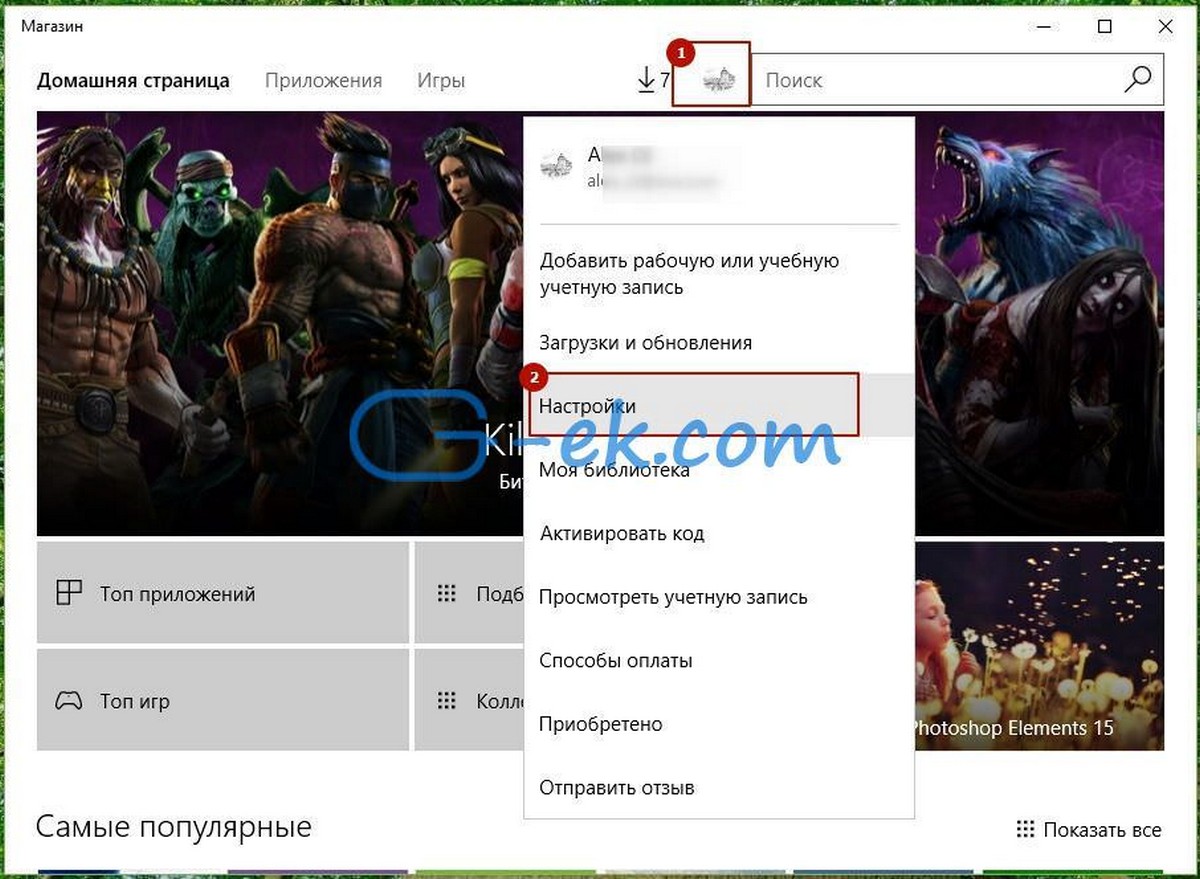Click Показать все link
The image size is (1200, 879).
point(1102,830)
